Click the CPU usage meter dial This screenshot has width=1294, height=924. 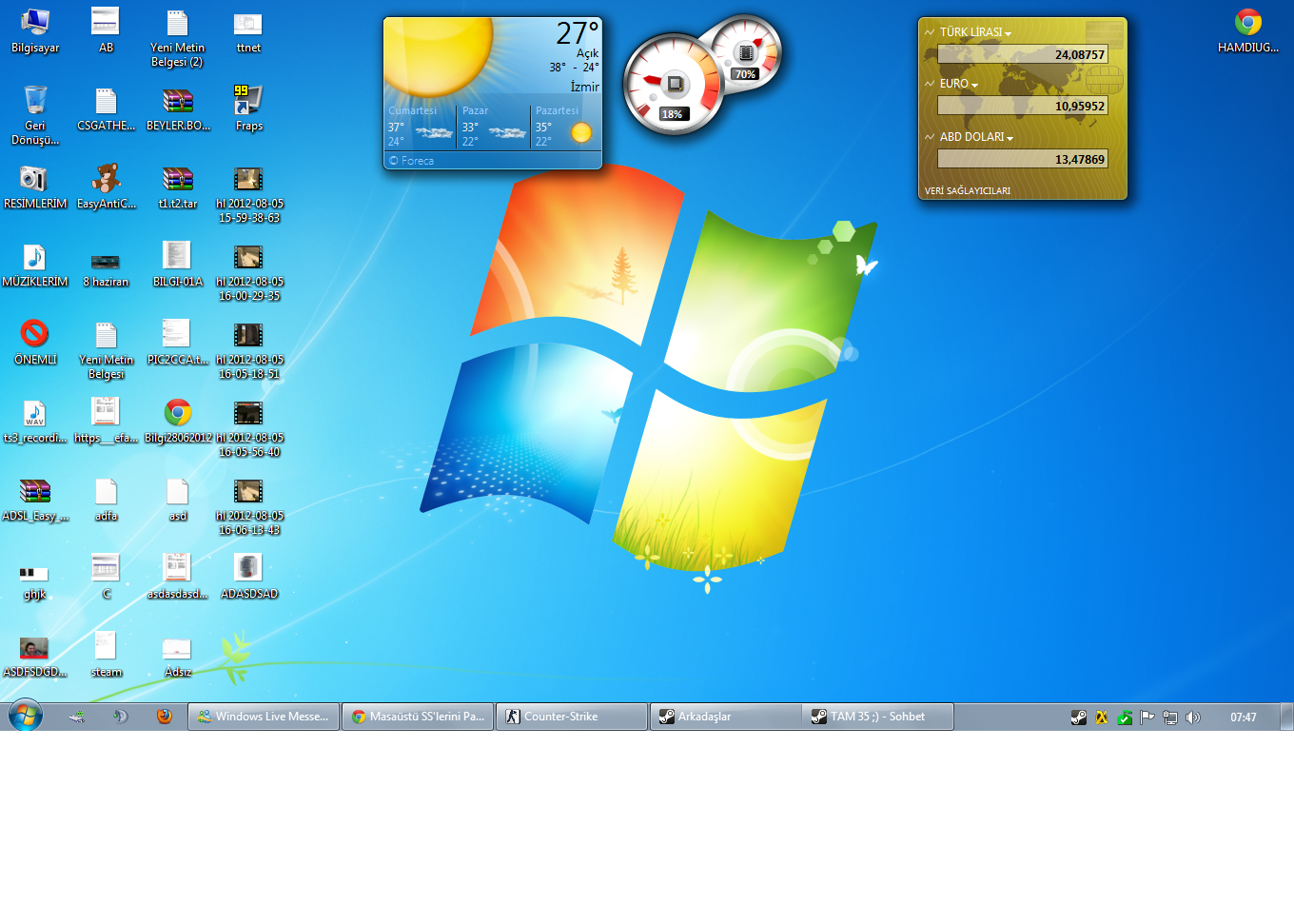[674, 84]
